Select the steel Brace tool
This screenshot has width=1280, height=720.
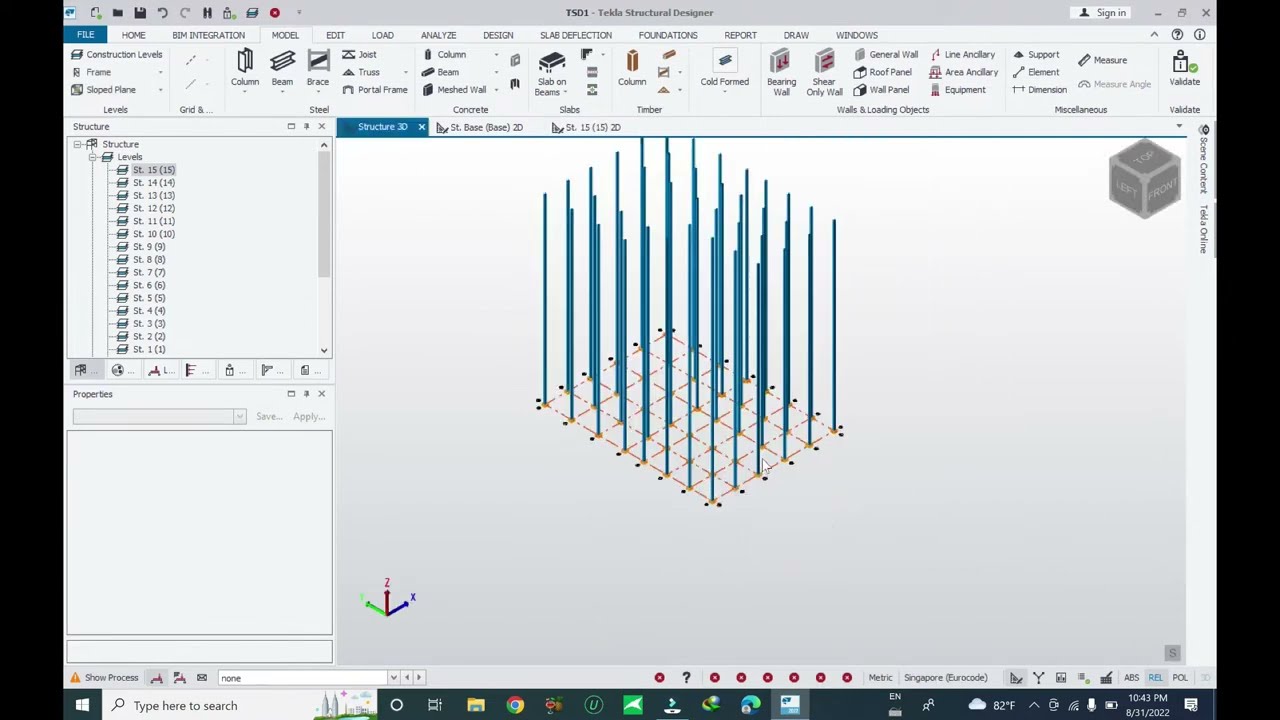pos(318,69)
